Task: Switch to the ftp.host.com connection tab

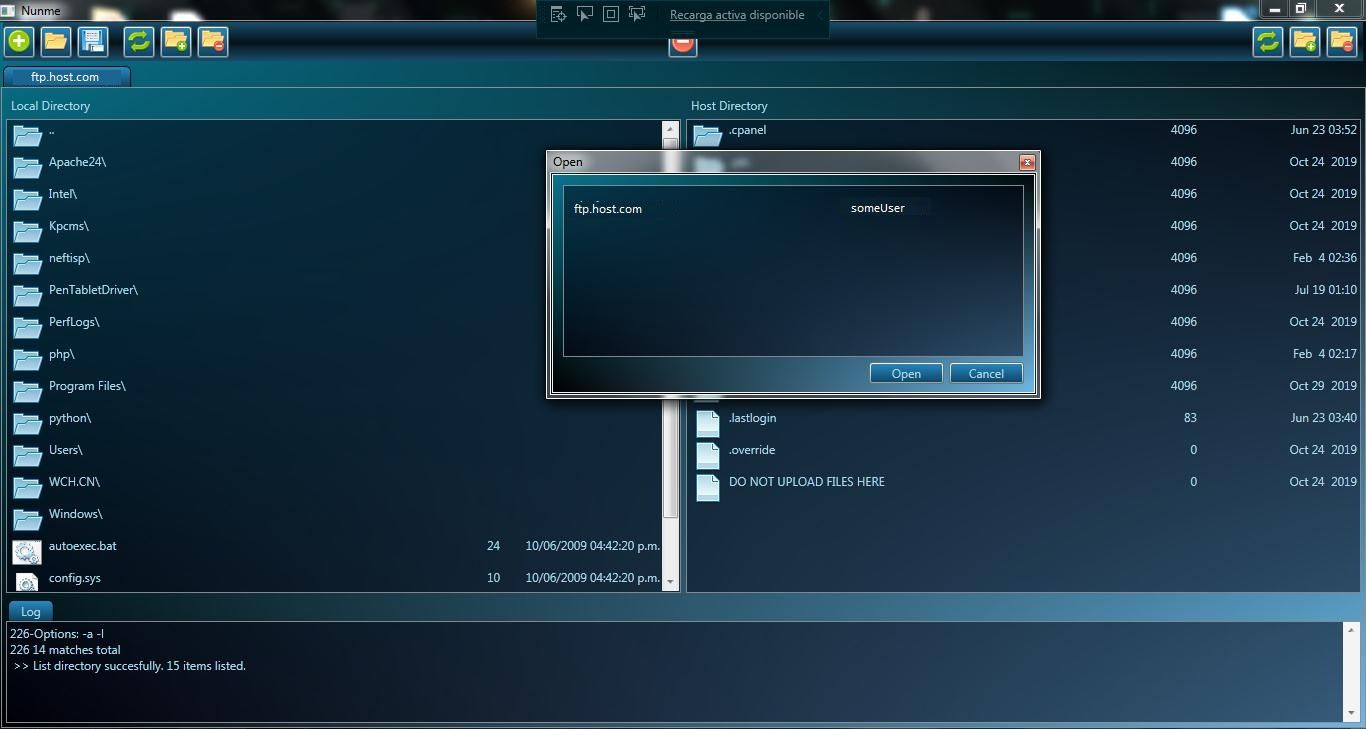Action: [66, 76]
